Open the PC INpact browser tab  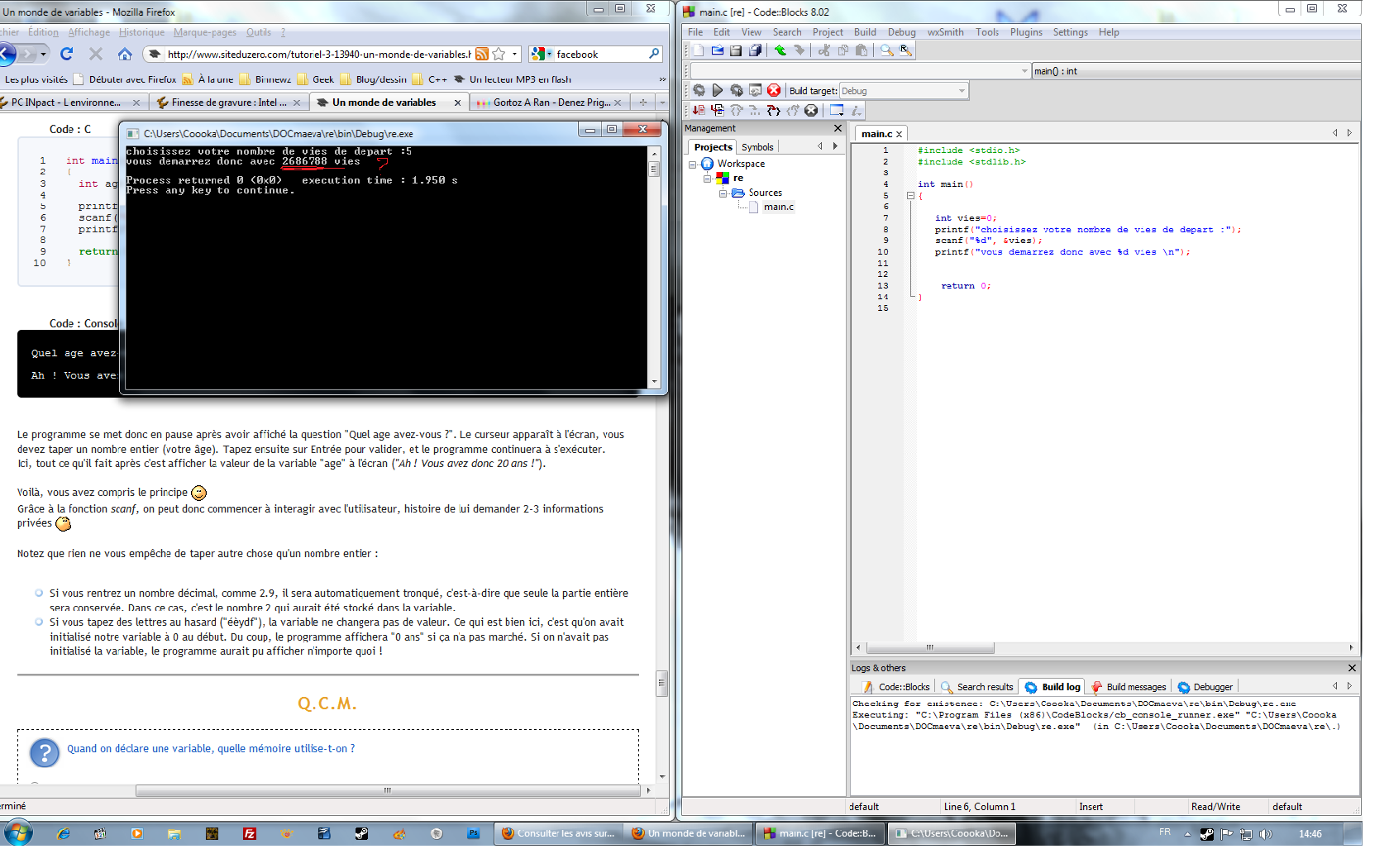pyautogui.click(x=66, y=103)
